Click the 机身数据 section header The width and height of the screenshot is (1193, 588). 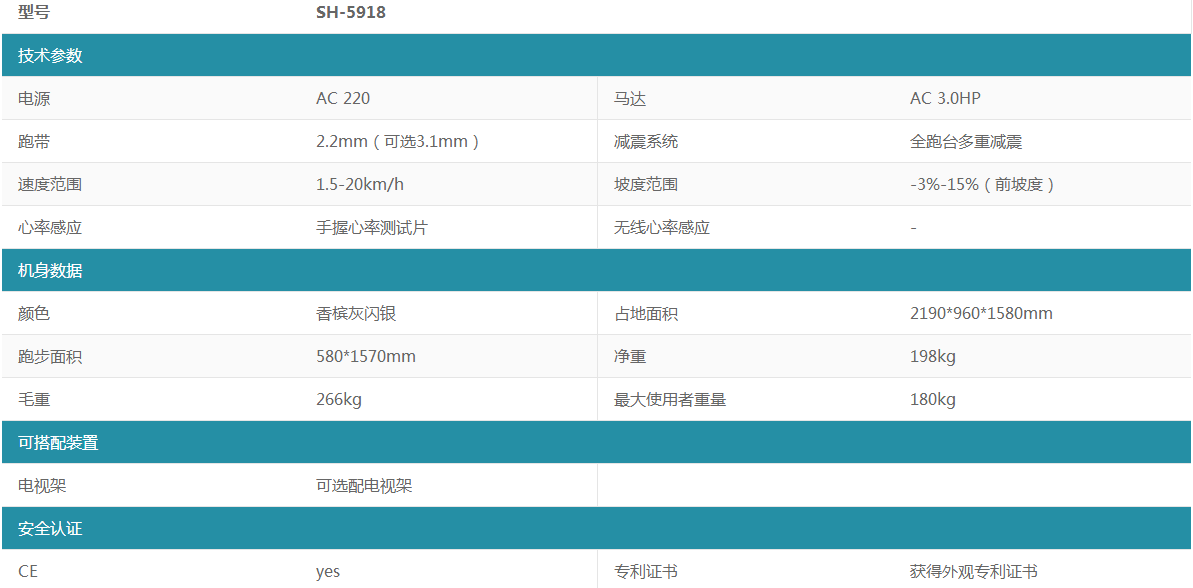(50, 271)
